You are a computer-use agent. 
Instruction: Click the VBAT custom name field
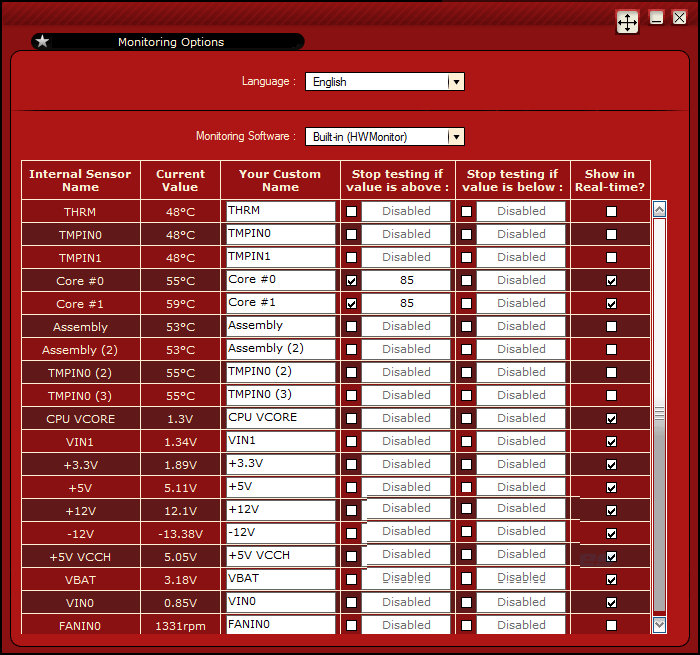click(280, 579)
